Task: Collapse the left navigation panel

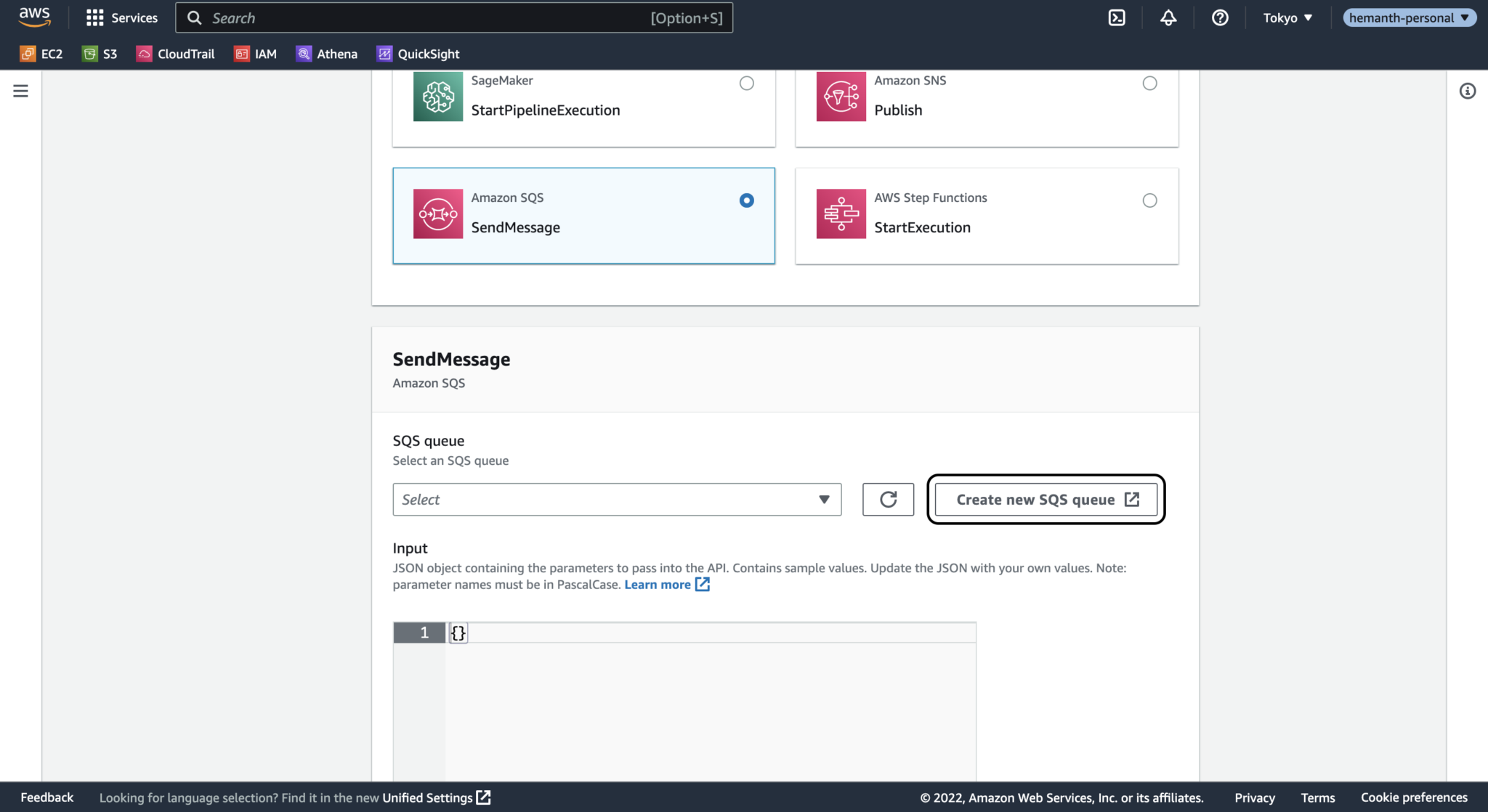Action: point(20,91)
